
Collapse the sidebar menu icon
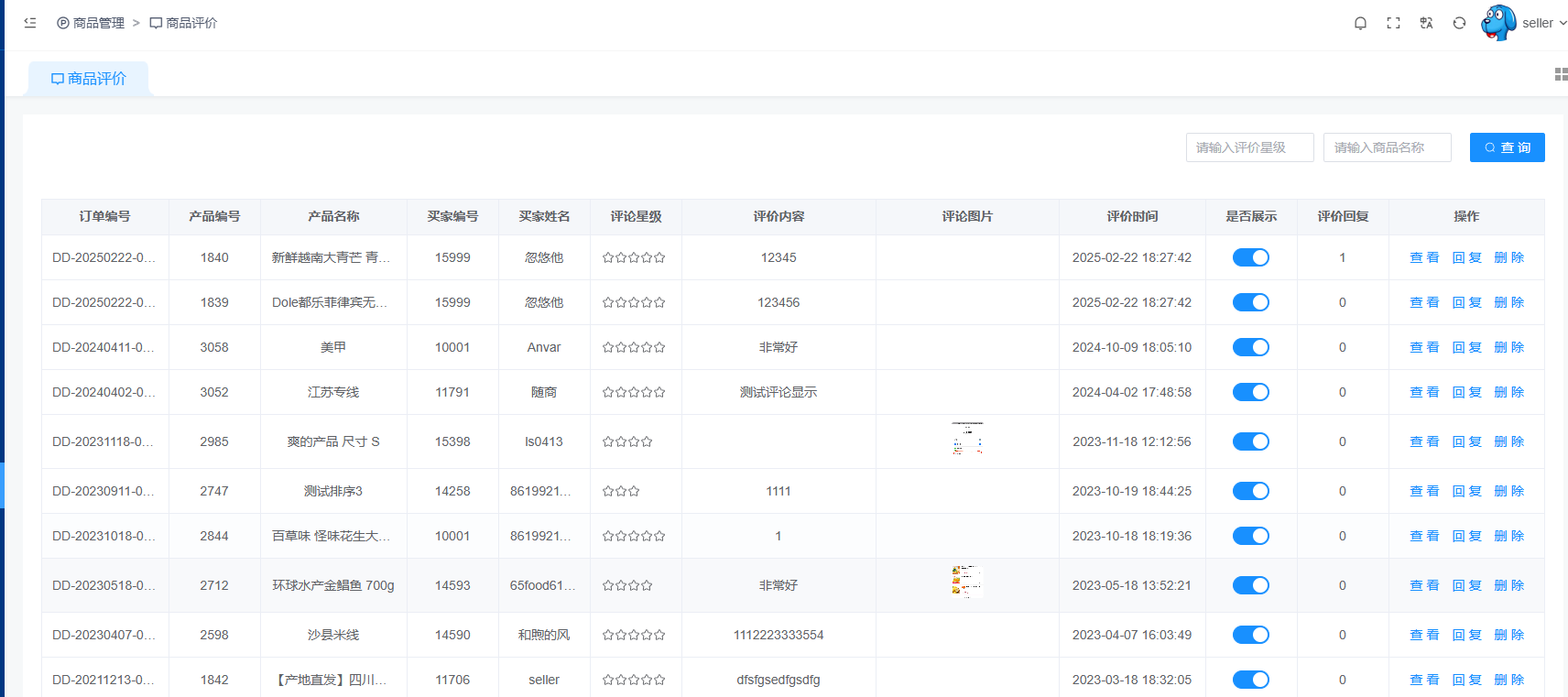coord(30,23)
